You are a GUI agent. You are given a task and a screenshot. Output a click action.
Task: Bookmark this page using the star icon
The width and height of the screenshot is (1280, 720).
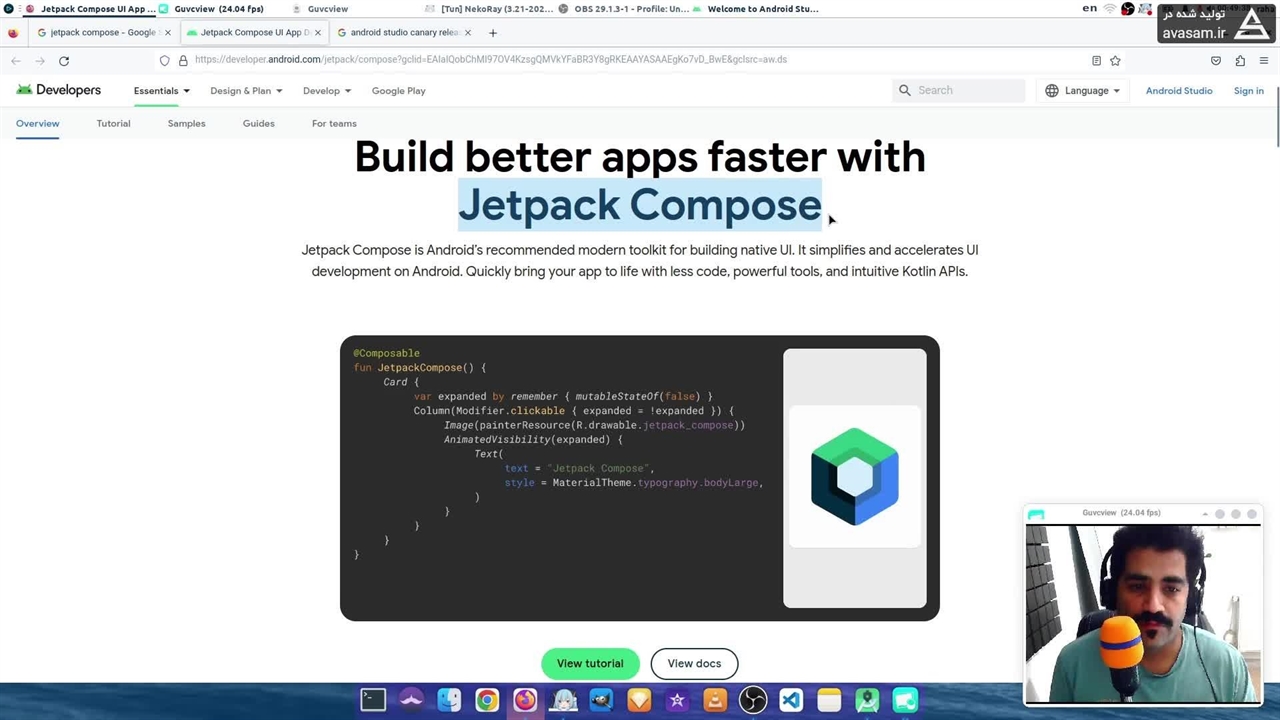click(x=1115, y=60)
